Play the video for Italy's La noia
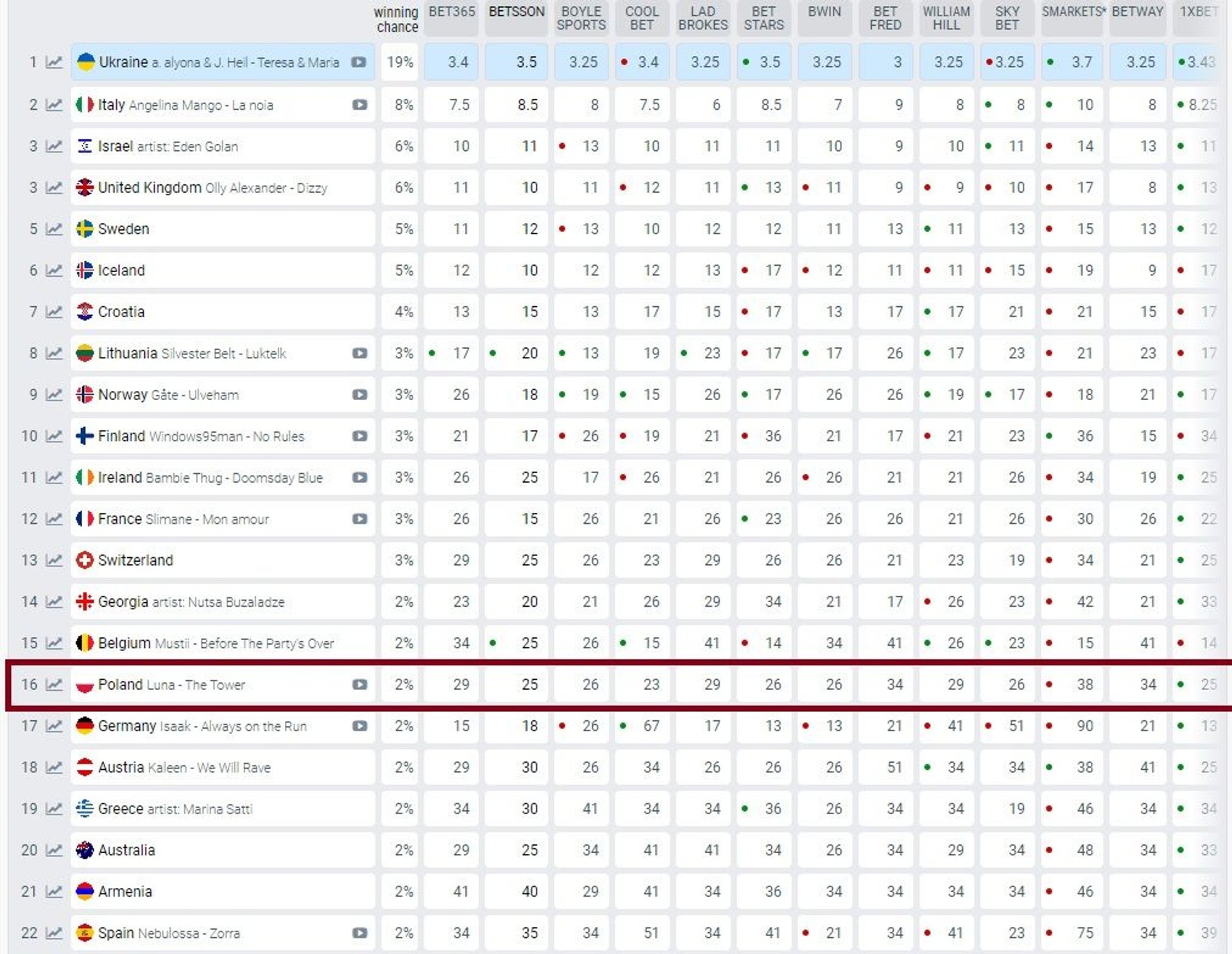This screenshot has width=1232, height=954. (360, 105)
